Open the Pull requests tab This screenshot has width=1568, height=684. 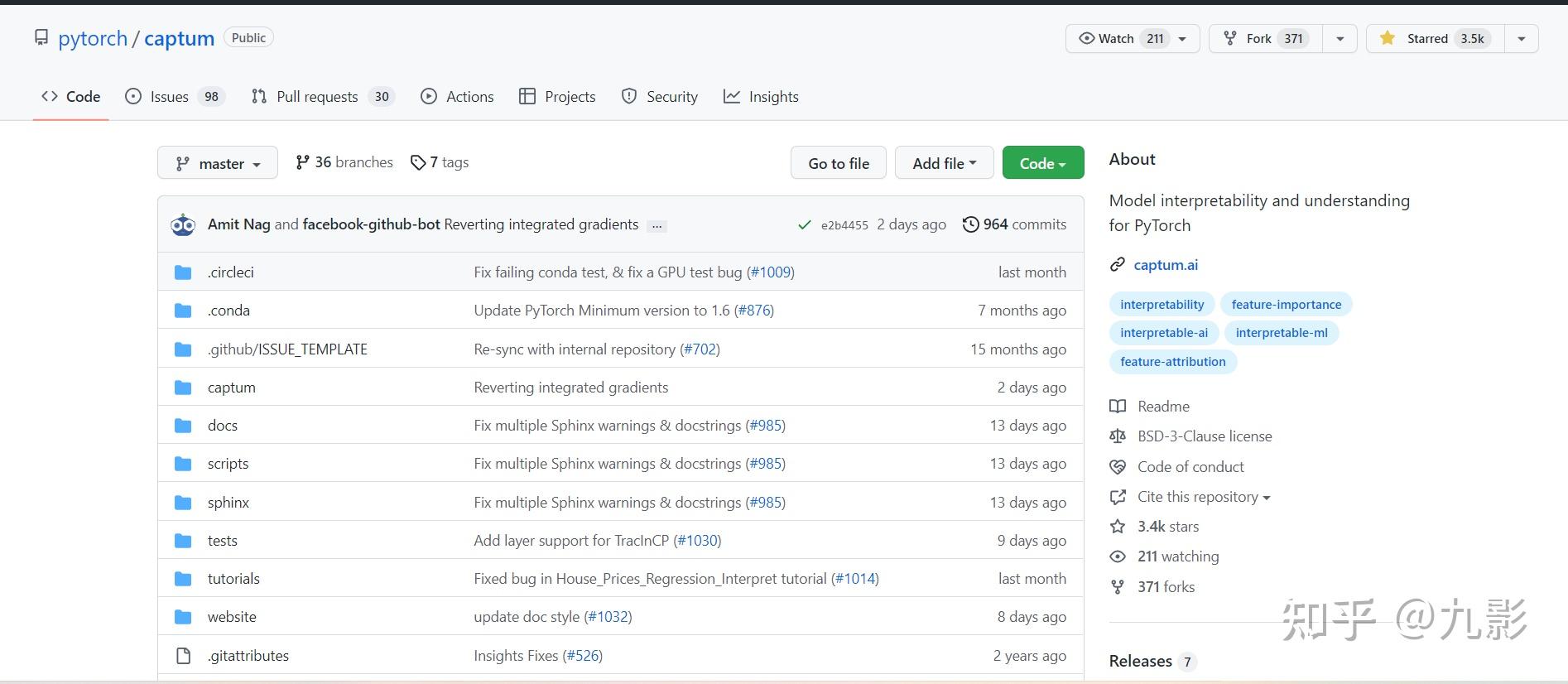[323, 97]
